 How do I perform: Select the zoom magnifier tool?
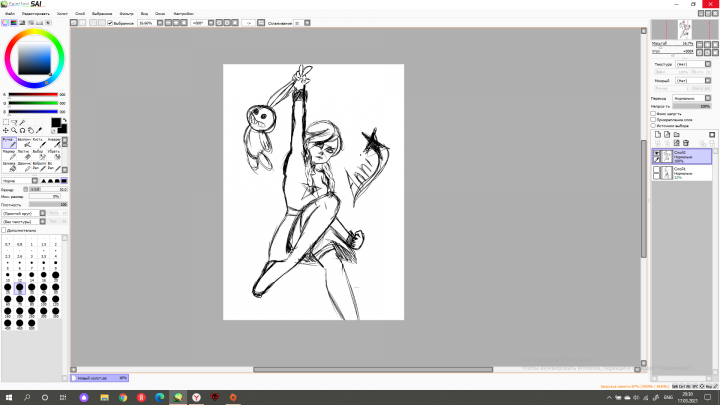[14, 131]
